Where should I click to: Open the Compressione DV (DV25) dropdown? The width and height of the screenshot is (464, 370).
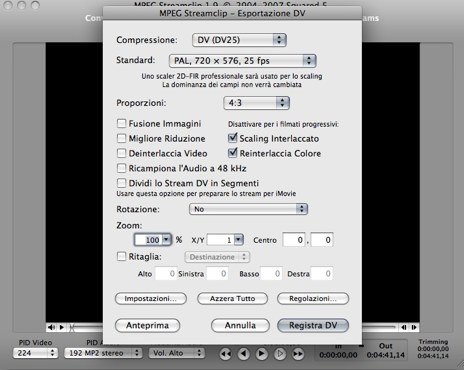coord(239,40)
